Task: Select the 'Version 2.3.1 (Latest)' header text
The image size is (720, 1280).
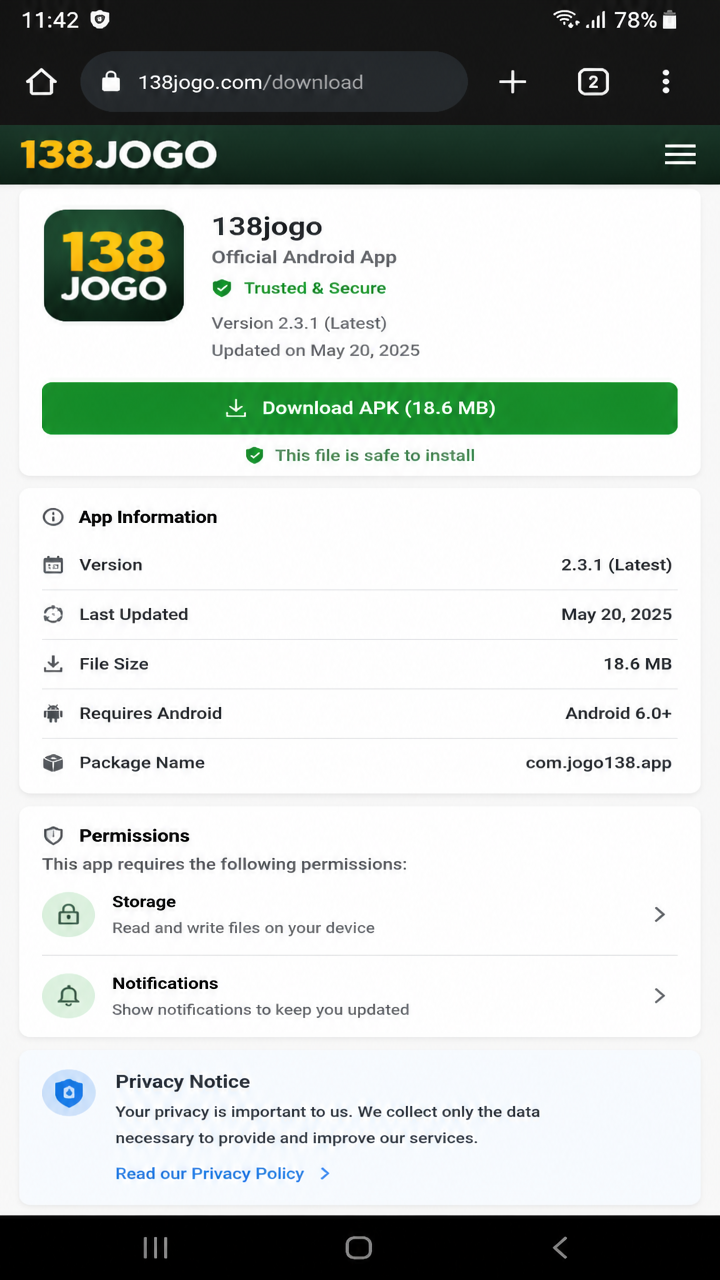Action: [299, 323]
